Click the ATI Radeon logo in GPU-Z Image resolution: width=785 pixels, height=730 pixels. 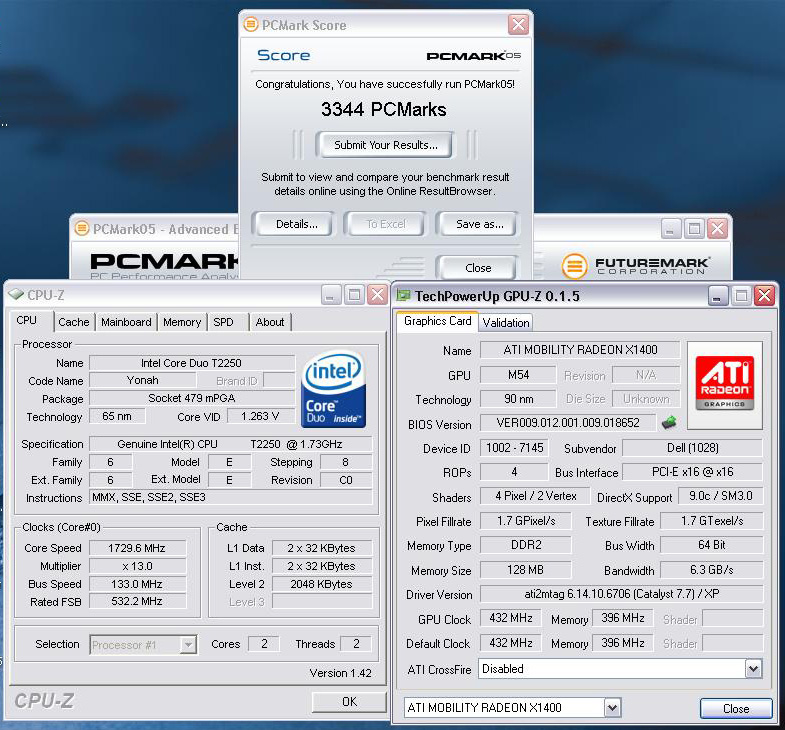724,384
